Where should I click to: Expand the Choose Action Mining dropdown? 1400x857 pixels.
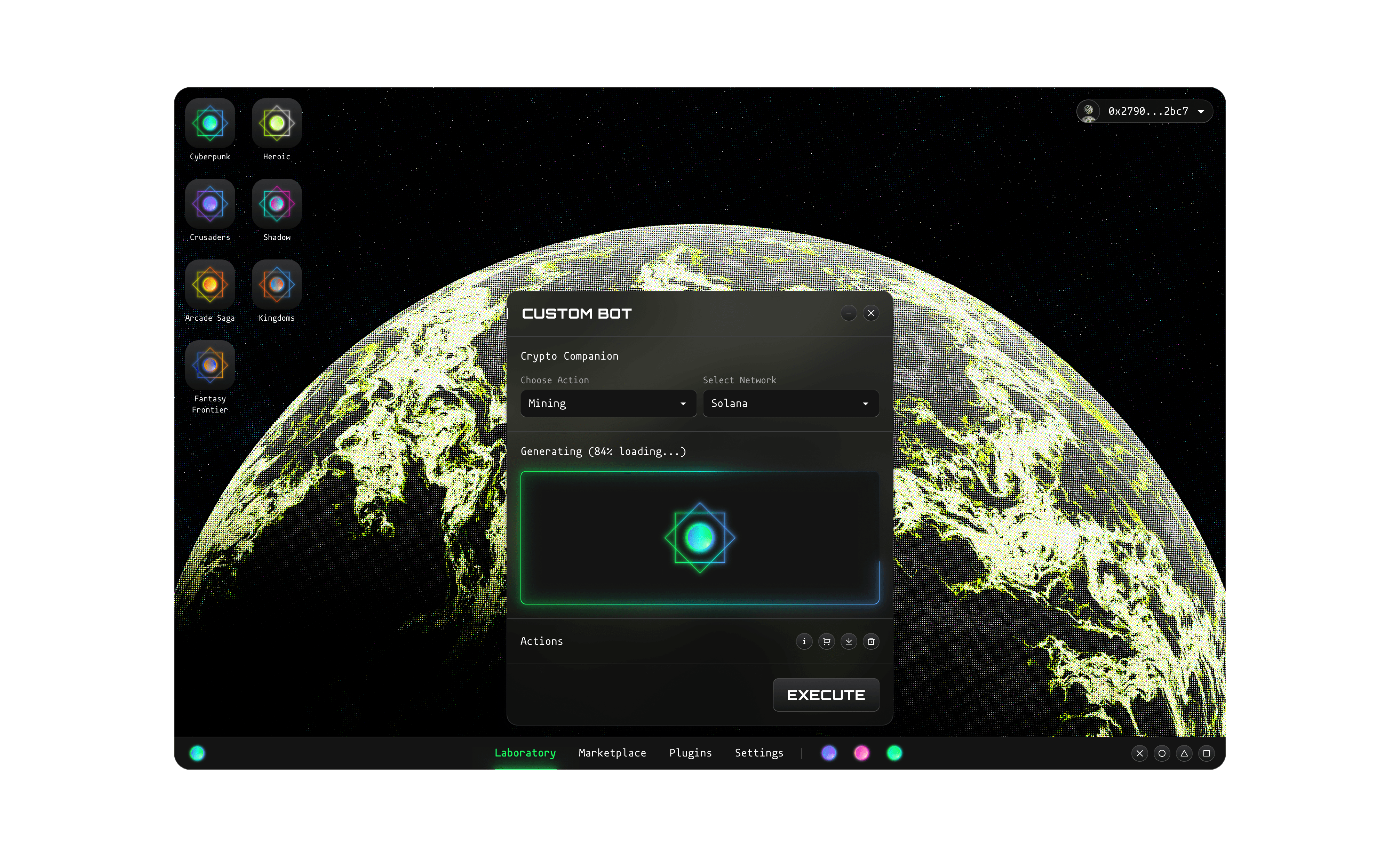coord(608,403)
